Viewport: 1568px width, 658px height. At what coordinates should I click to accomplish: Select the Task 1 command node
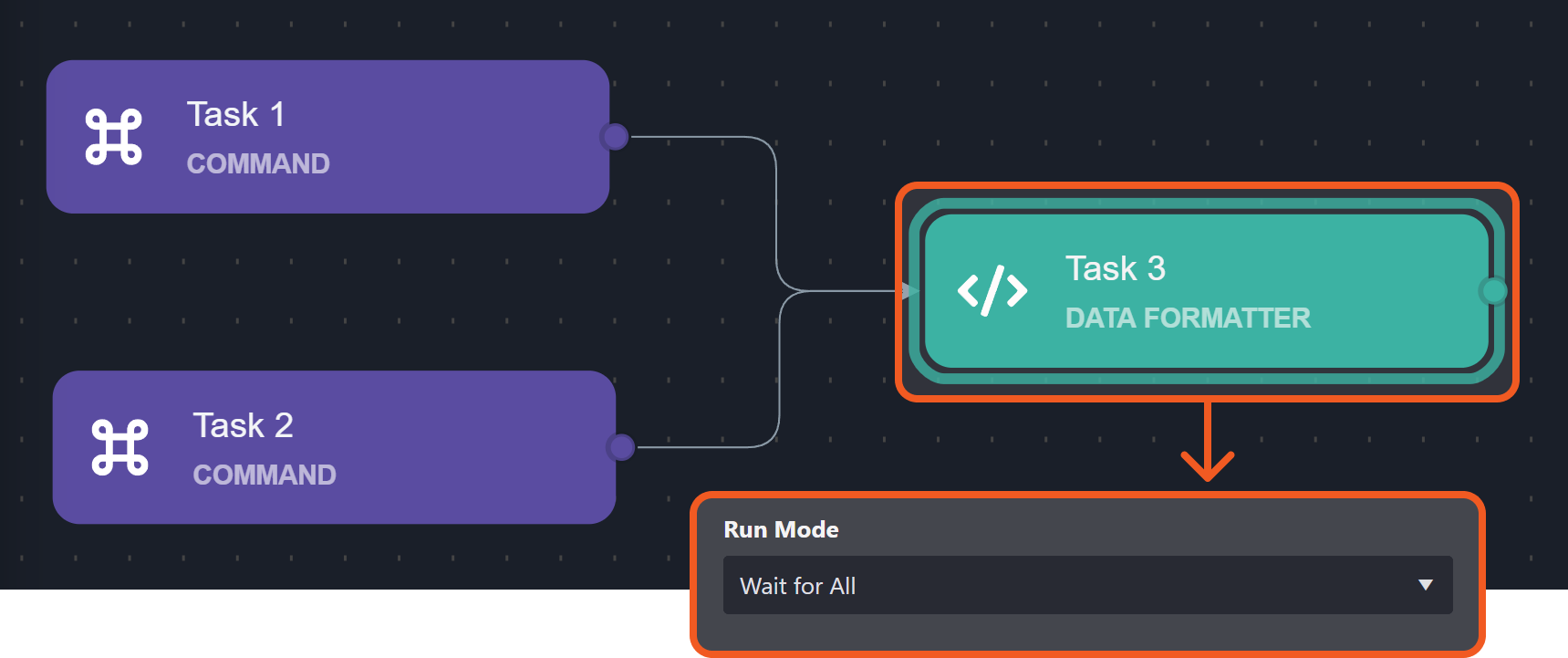(327, 137)
